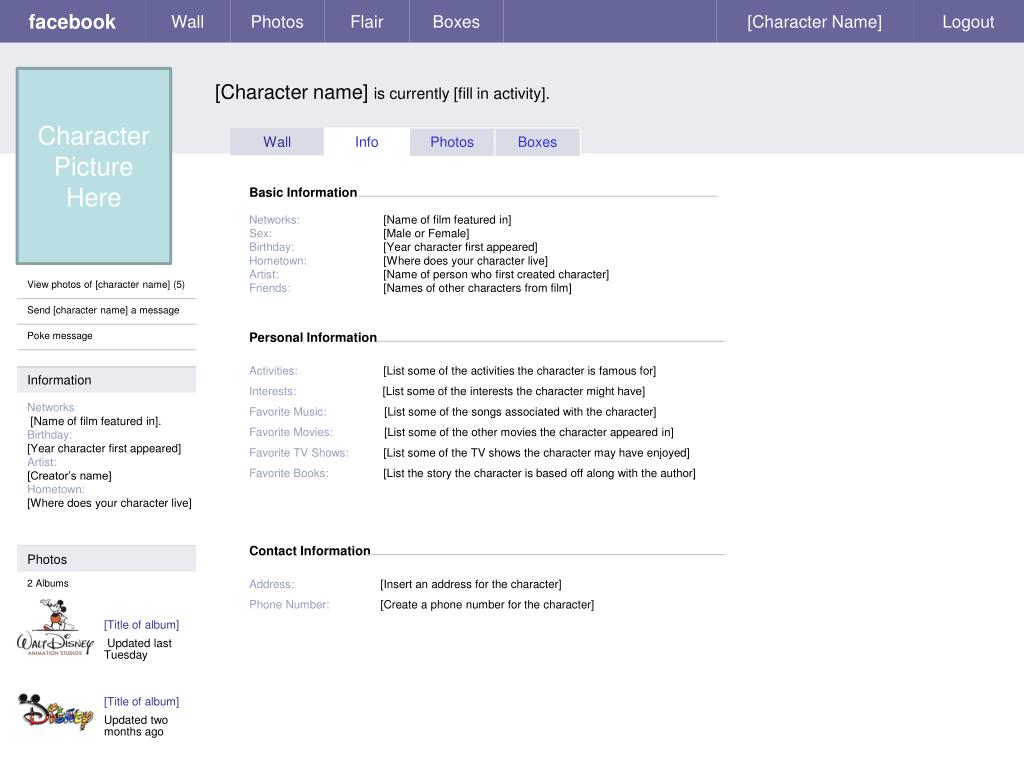This screenshot has height=768, width=1024.
Task: Click the colorful Disney logo album thumbnail
Action: pos(56,711)
